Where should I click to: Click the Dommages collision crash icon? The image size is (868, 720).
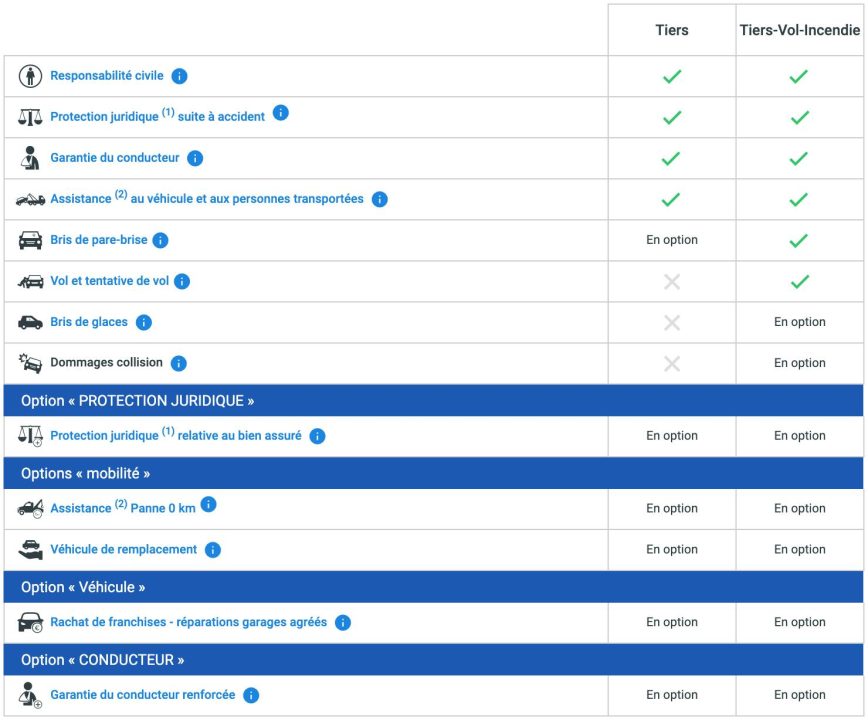(31, 362)
